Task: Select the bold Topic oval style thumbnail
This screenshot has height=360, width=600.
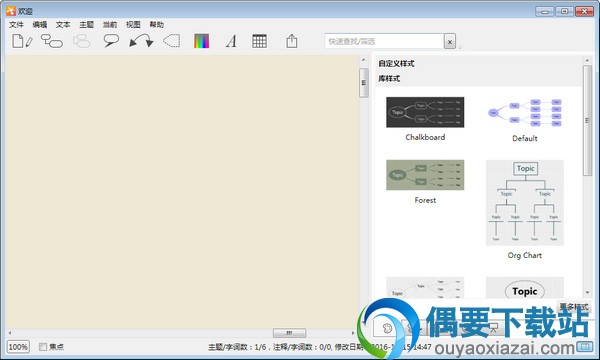Action: click(x=525, y=288)
